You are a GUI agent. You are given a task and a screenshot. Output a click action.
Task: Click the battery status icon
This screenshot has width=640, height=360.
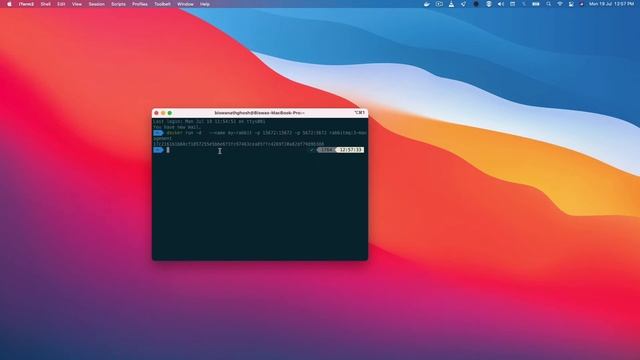(536, 4)
